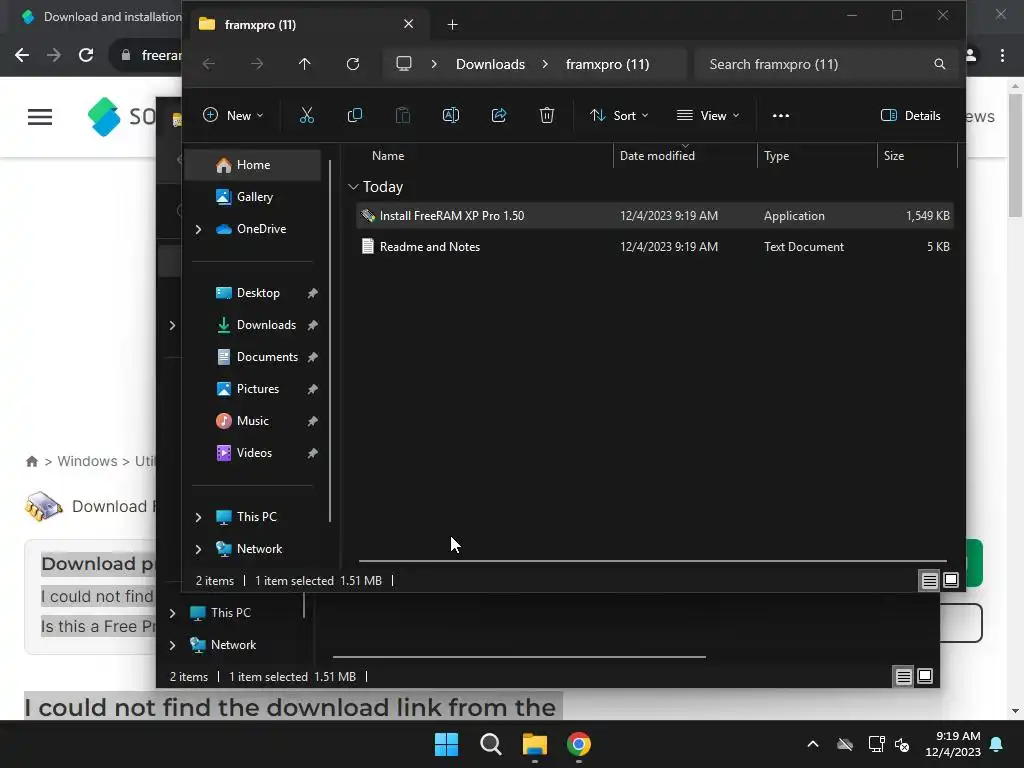Click the muted volume tray icon
Screen dimensions: 1024x768
[x=902, y=744]
